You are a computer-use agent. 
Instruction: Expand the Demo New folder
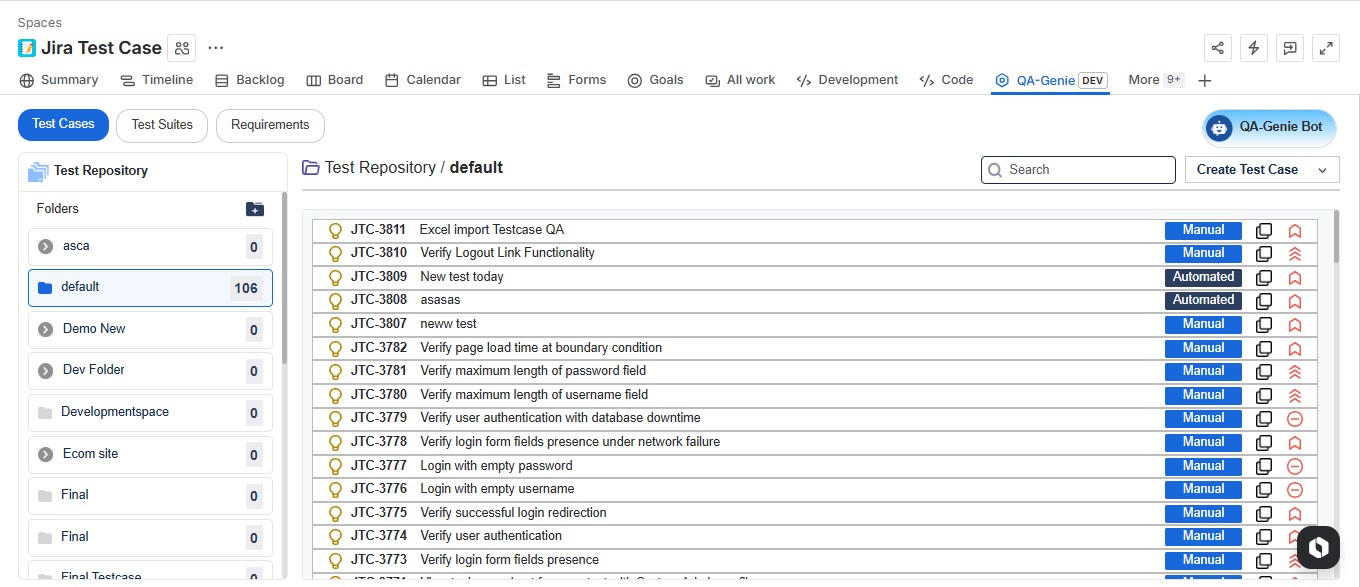[45, 329]
